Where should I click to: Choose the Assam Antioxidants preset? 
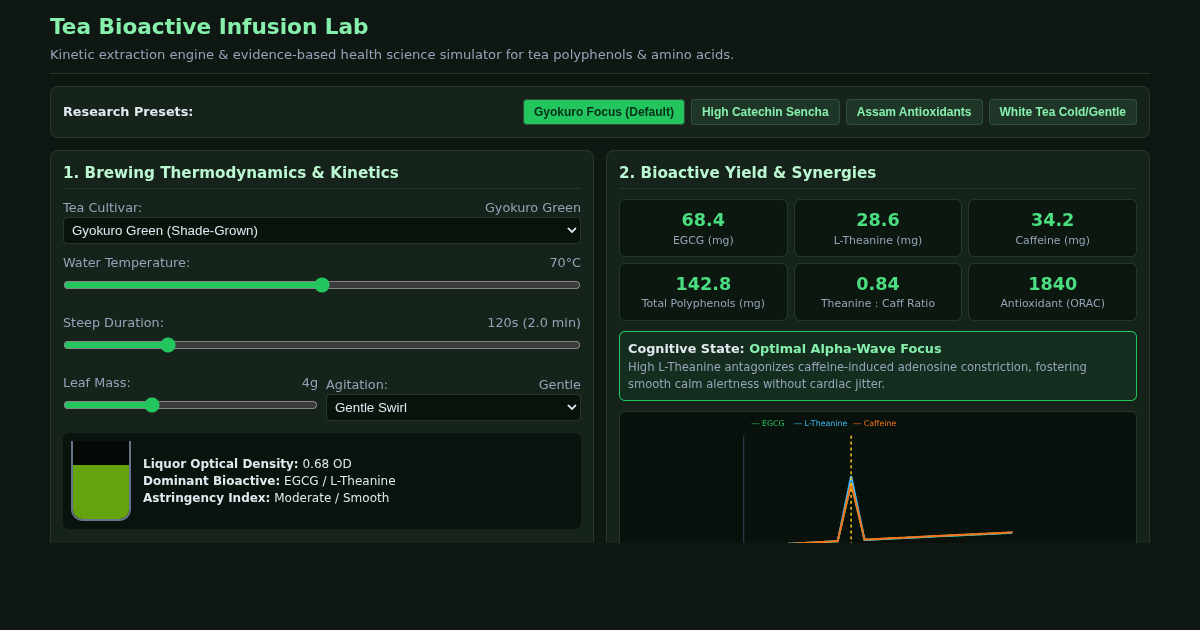(x=914, y=112)
